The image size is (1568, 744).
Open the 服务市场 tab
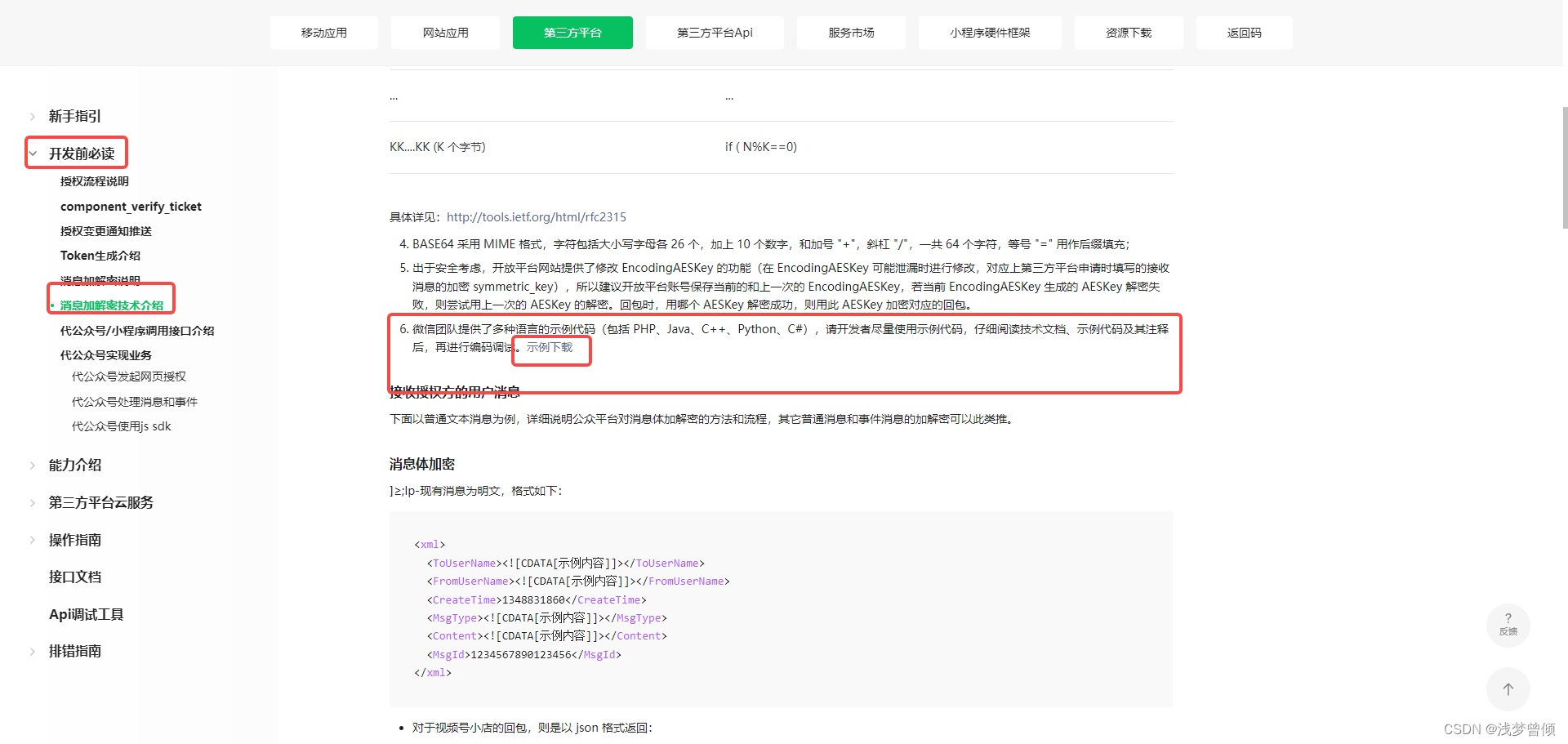pos(851,33)
